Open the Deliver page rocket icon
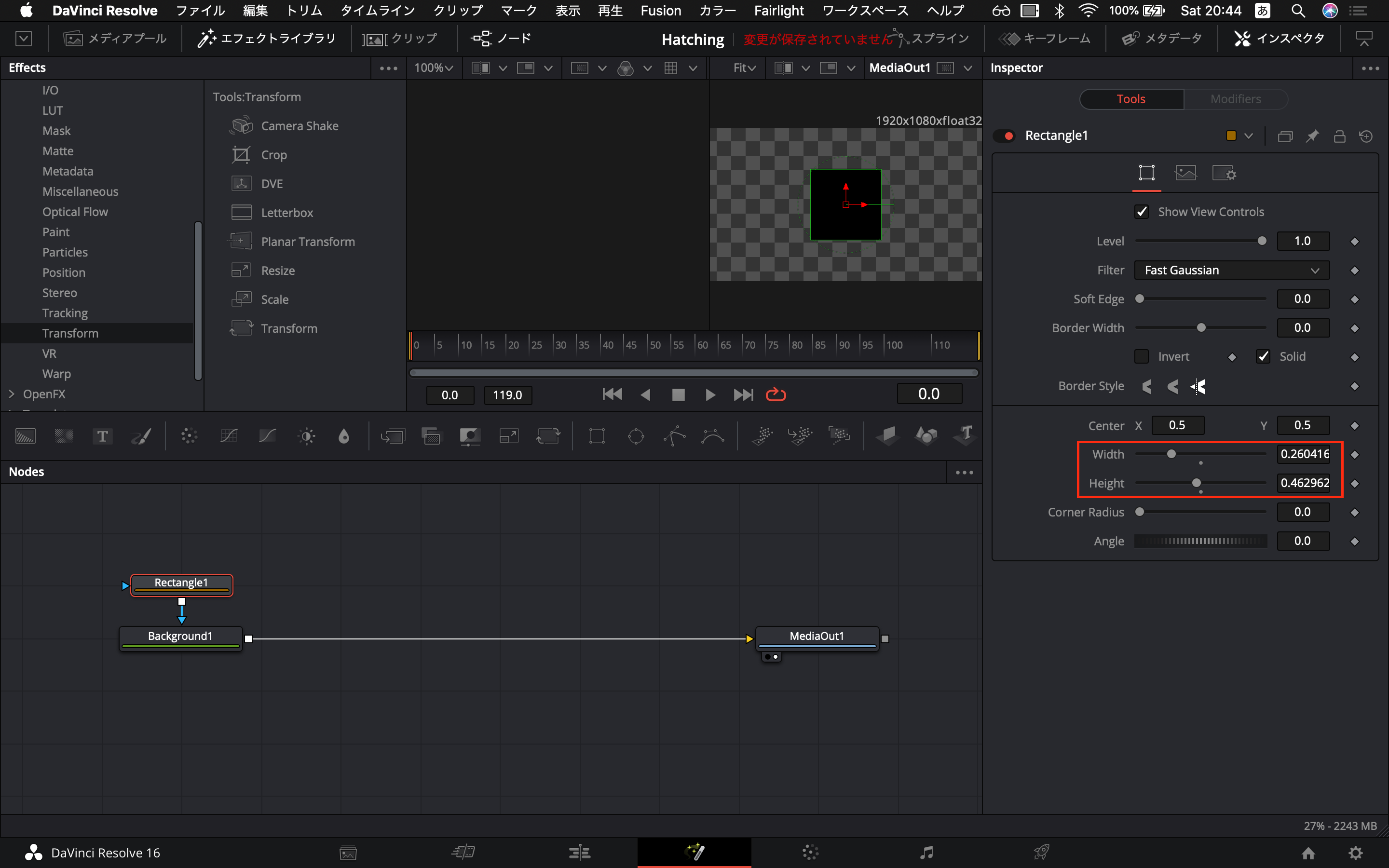This screenshot has height=868, width=1389. tap(1042, 852)
